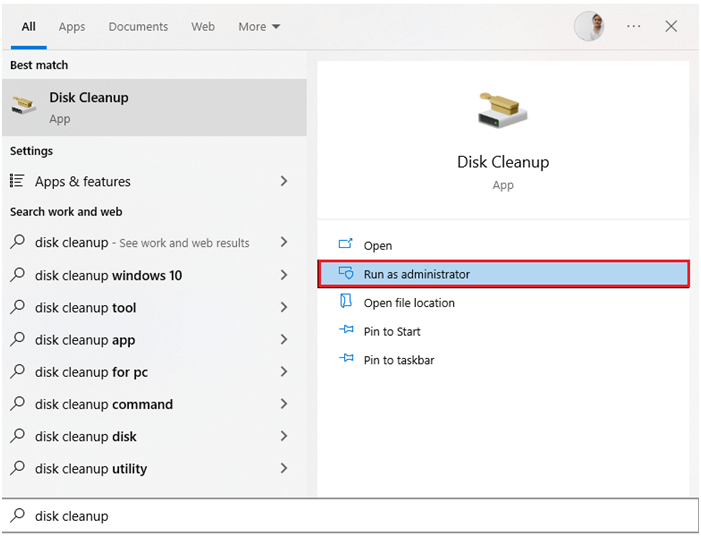Expand chevron for 'disk cleanup - See work and web results'
Screen dimensions: 701x538
click(284, 242)
